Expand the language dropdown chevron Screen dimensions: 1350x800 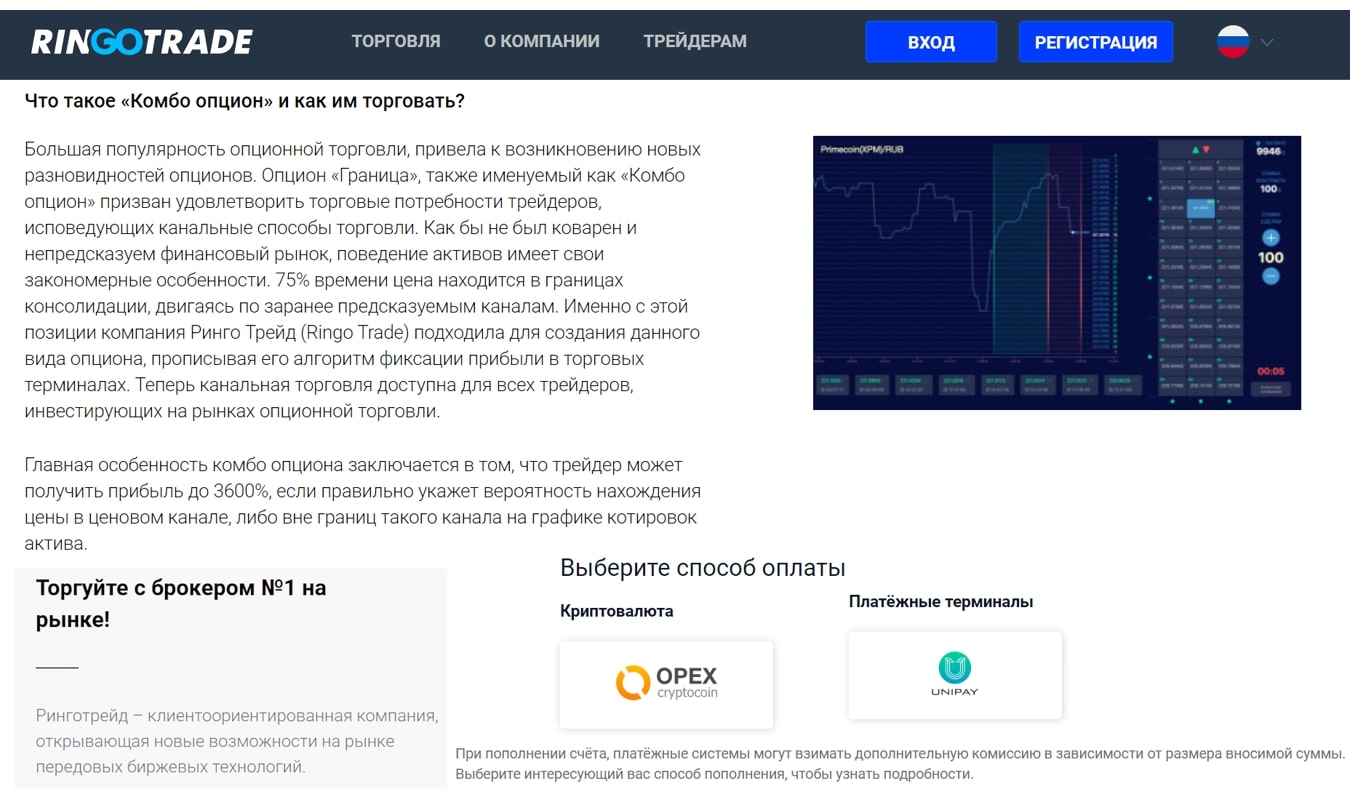(x=1267, y=42)
